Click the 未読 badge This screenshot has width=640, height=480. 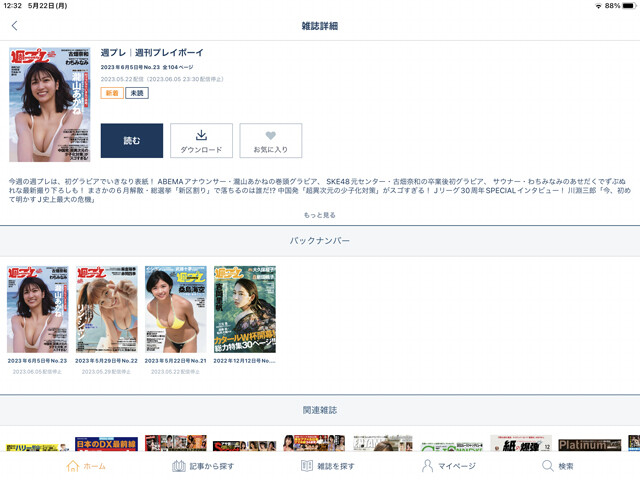(x=137, y=93)
